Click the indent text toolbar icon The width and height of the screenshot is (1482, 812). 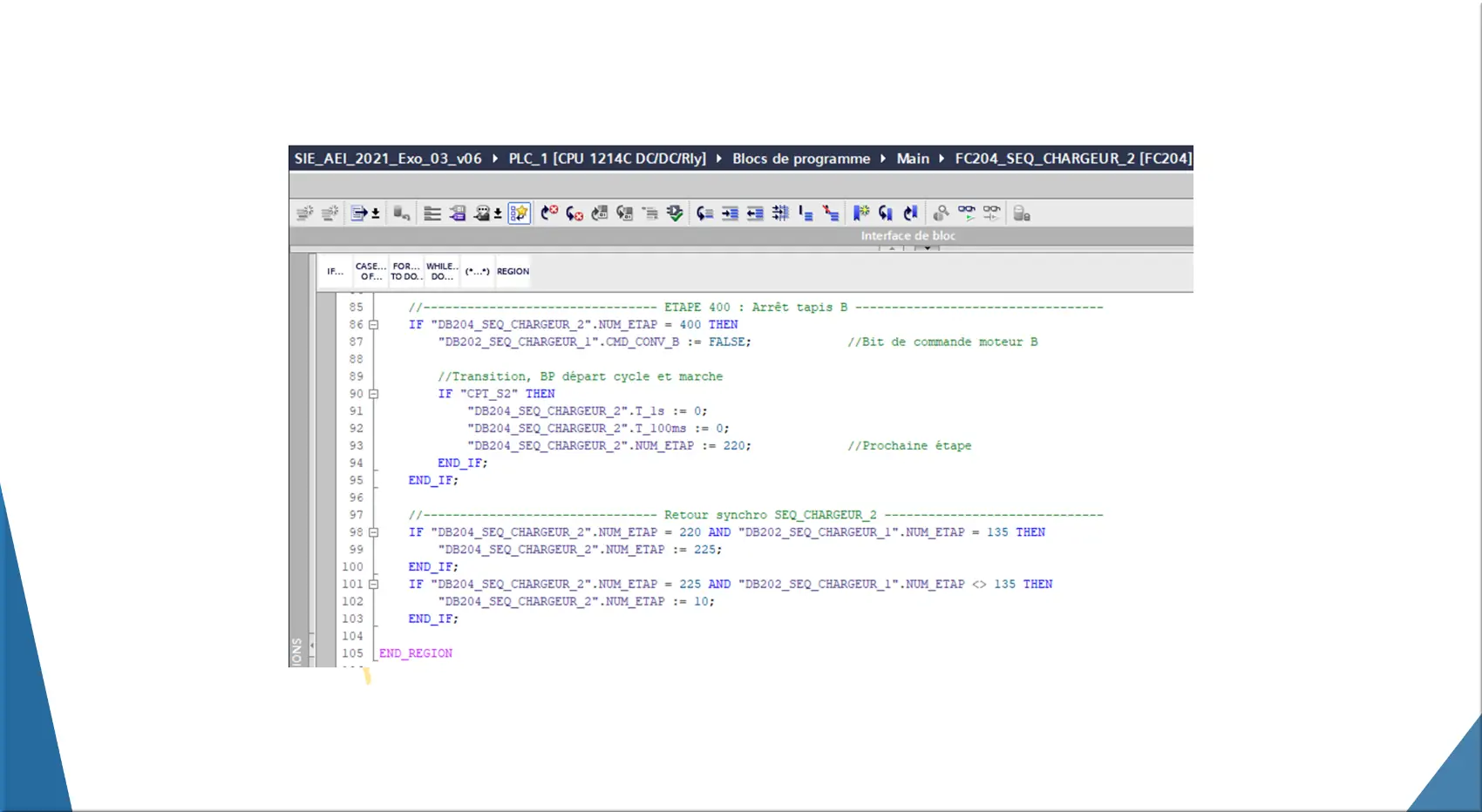(x=731, y=213)
